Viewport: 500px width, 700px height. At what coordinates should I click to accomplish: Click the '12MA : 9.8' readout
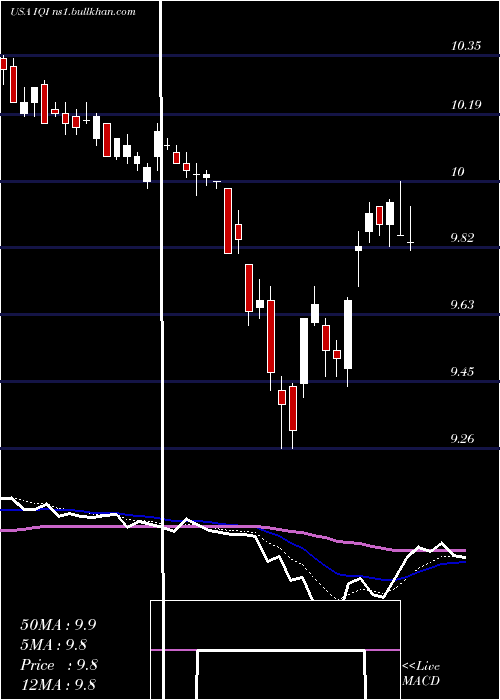tap(58, 684)
